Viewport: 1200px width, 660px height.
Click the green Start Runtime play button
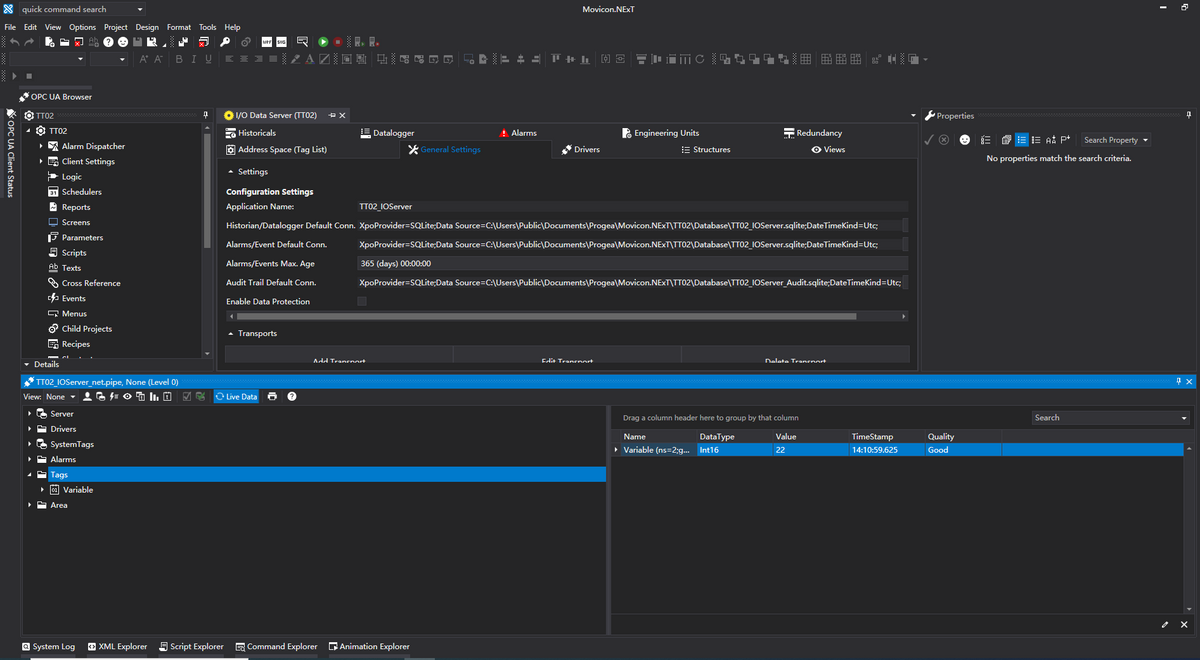(323, 42)
